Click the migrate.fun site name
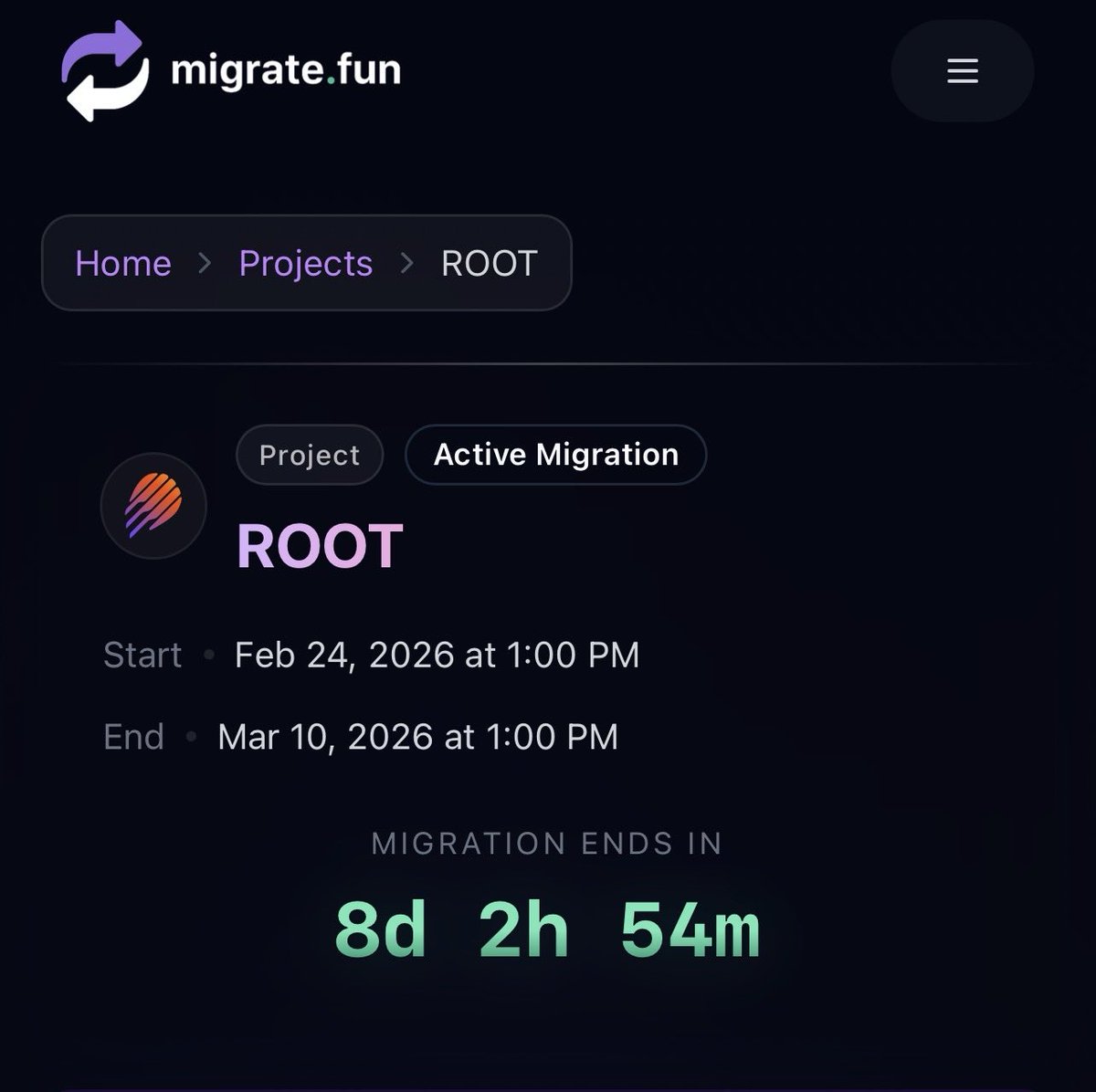Viewport: 1096px width, 1092px height. [x=286, y=71]
